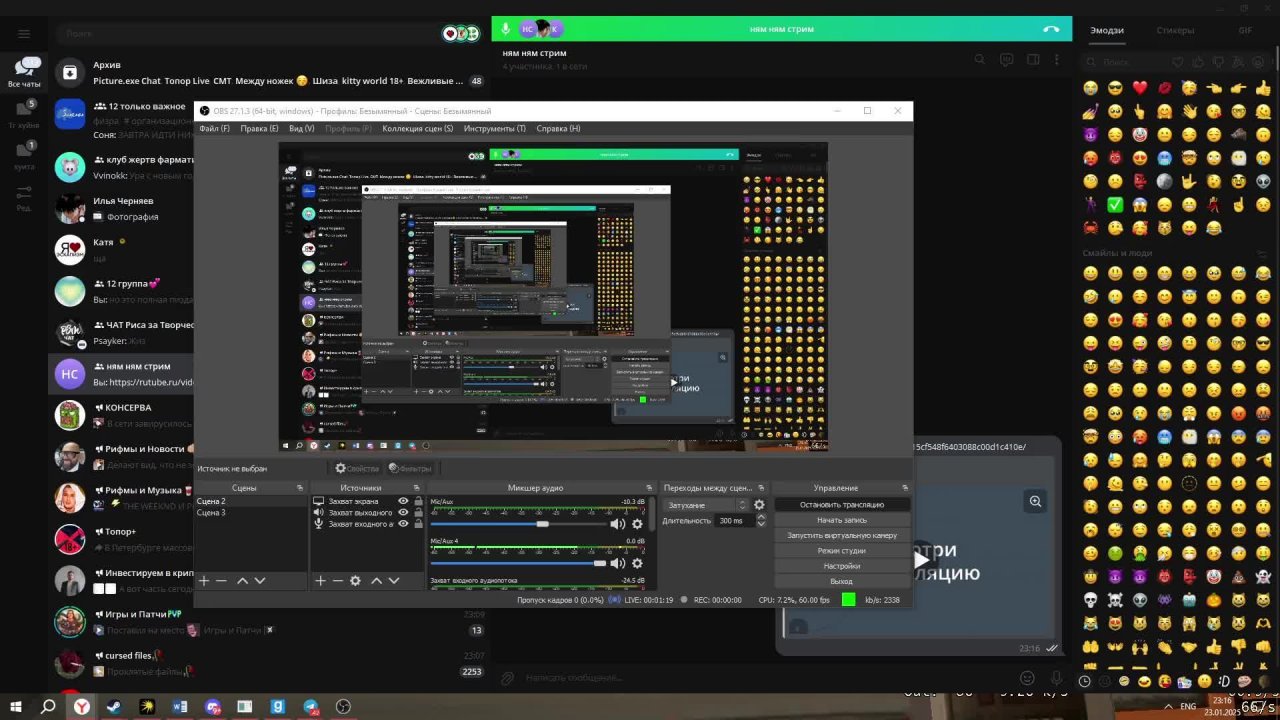The width and height of the screenshot is (1280, 720).
Task: Mute microphone in the voice chat bar
Action: (506, 29)
